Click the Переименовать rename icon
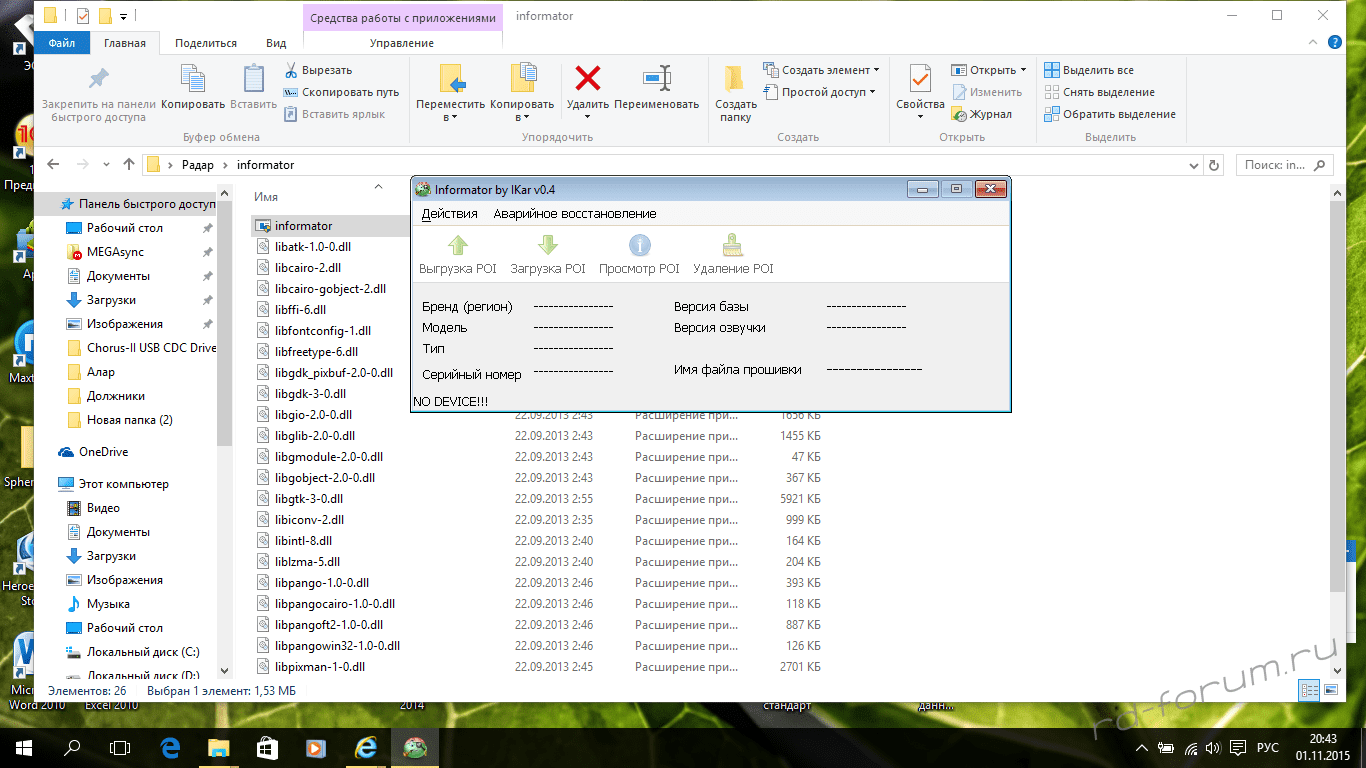 tap(656, 79)
